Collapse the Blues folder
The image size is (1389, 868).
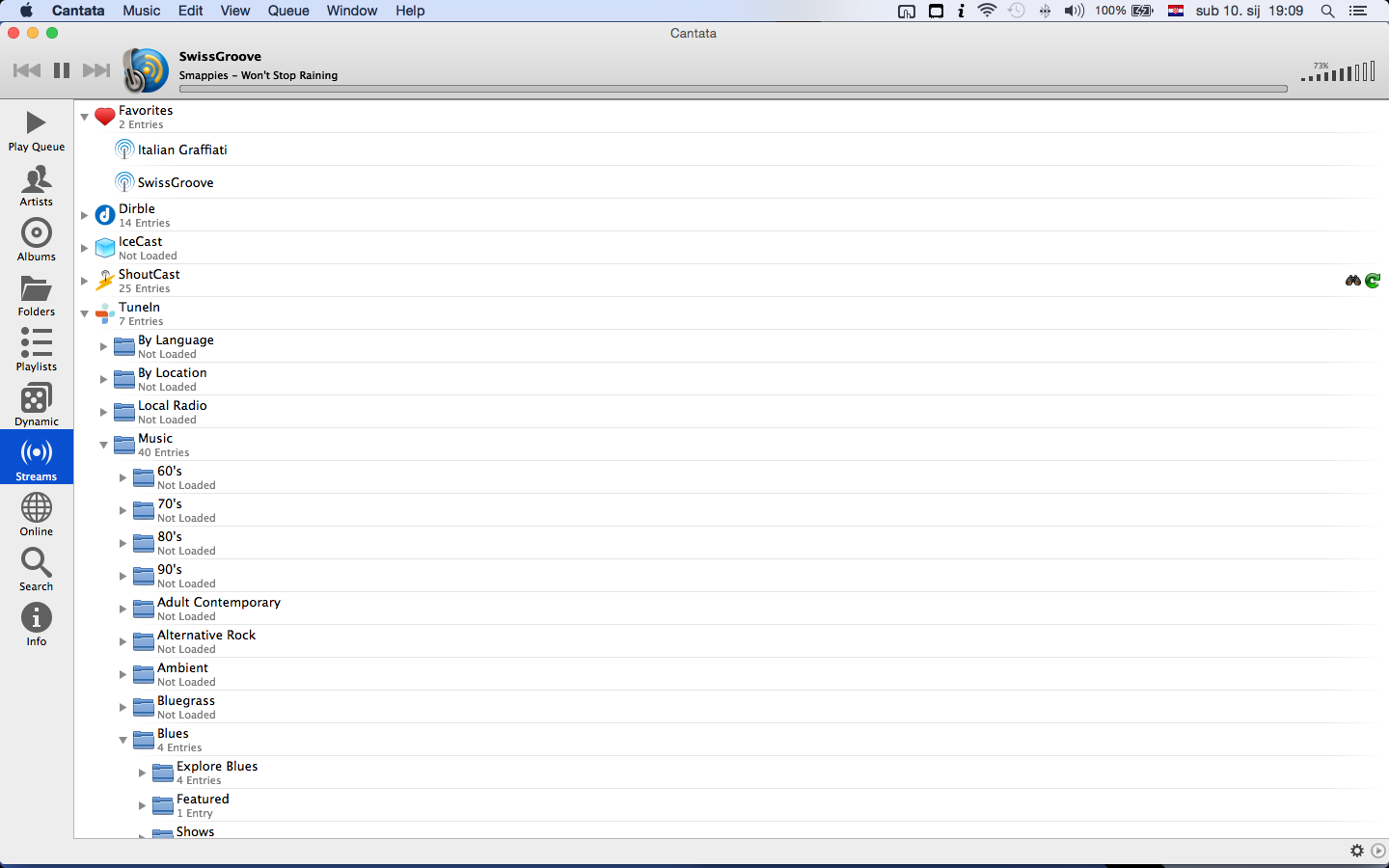click(123, 741)
